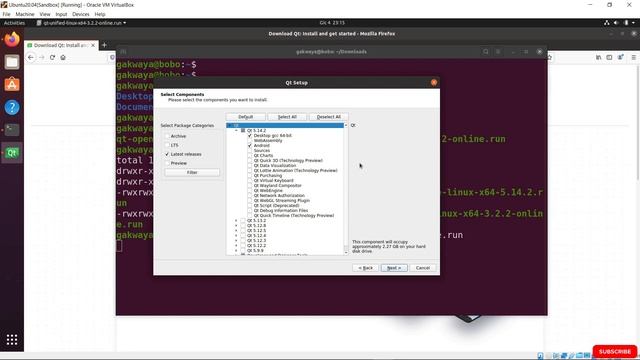Open the VirtualBox Devices menu
640x360 pixels.
[80, 14]
